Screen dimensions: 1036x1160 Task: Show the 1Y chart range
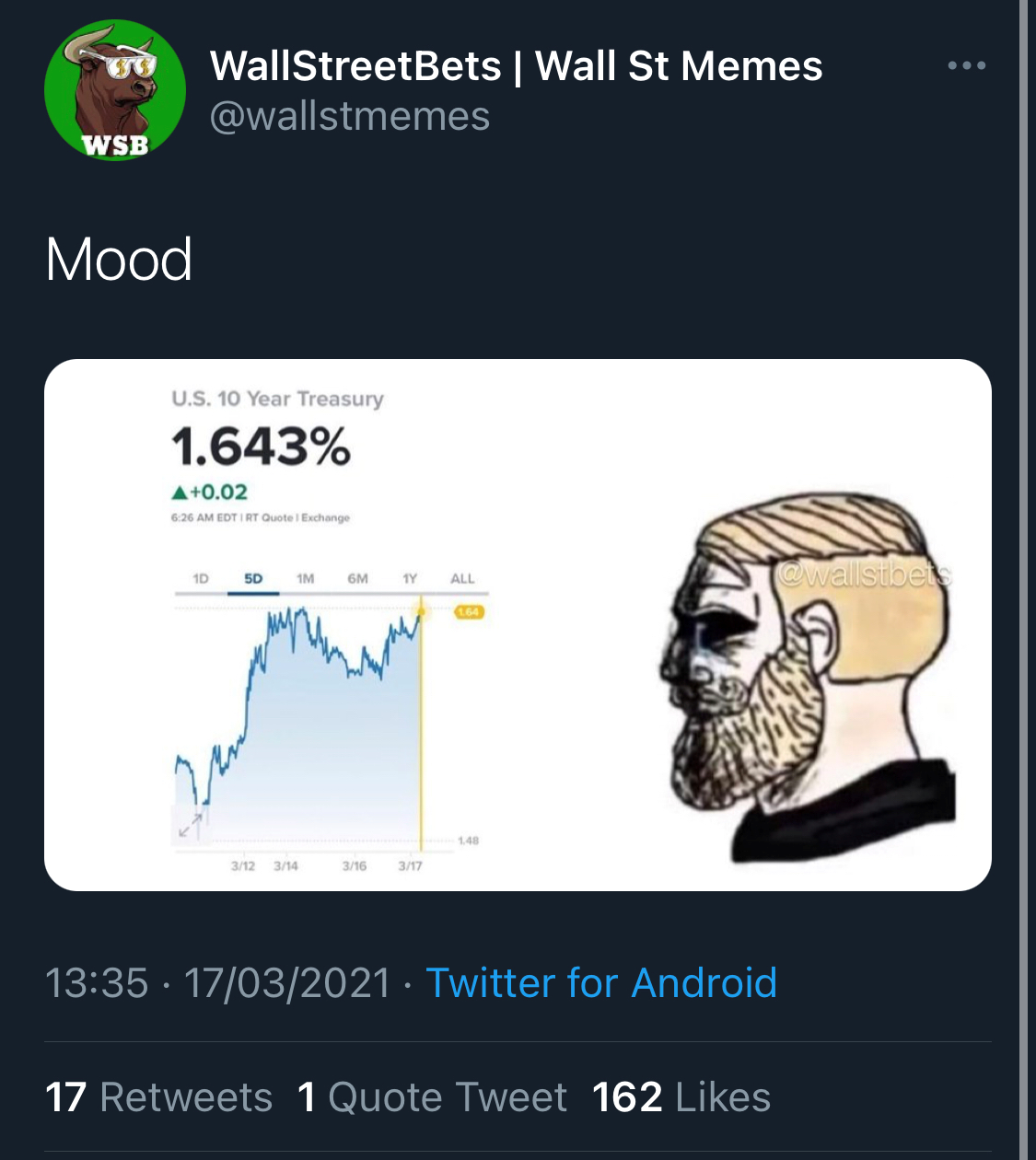(x=410, y=578)
